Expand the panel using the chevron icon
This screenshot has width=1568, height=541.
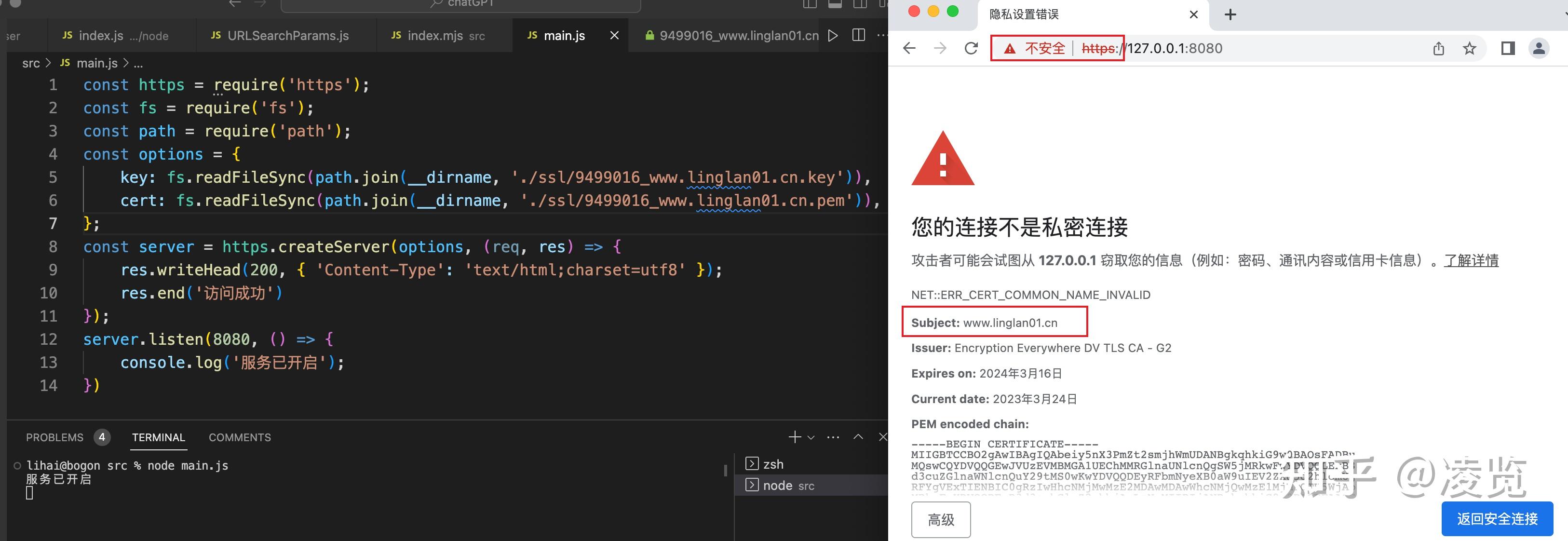858,436
